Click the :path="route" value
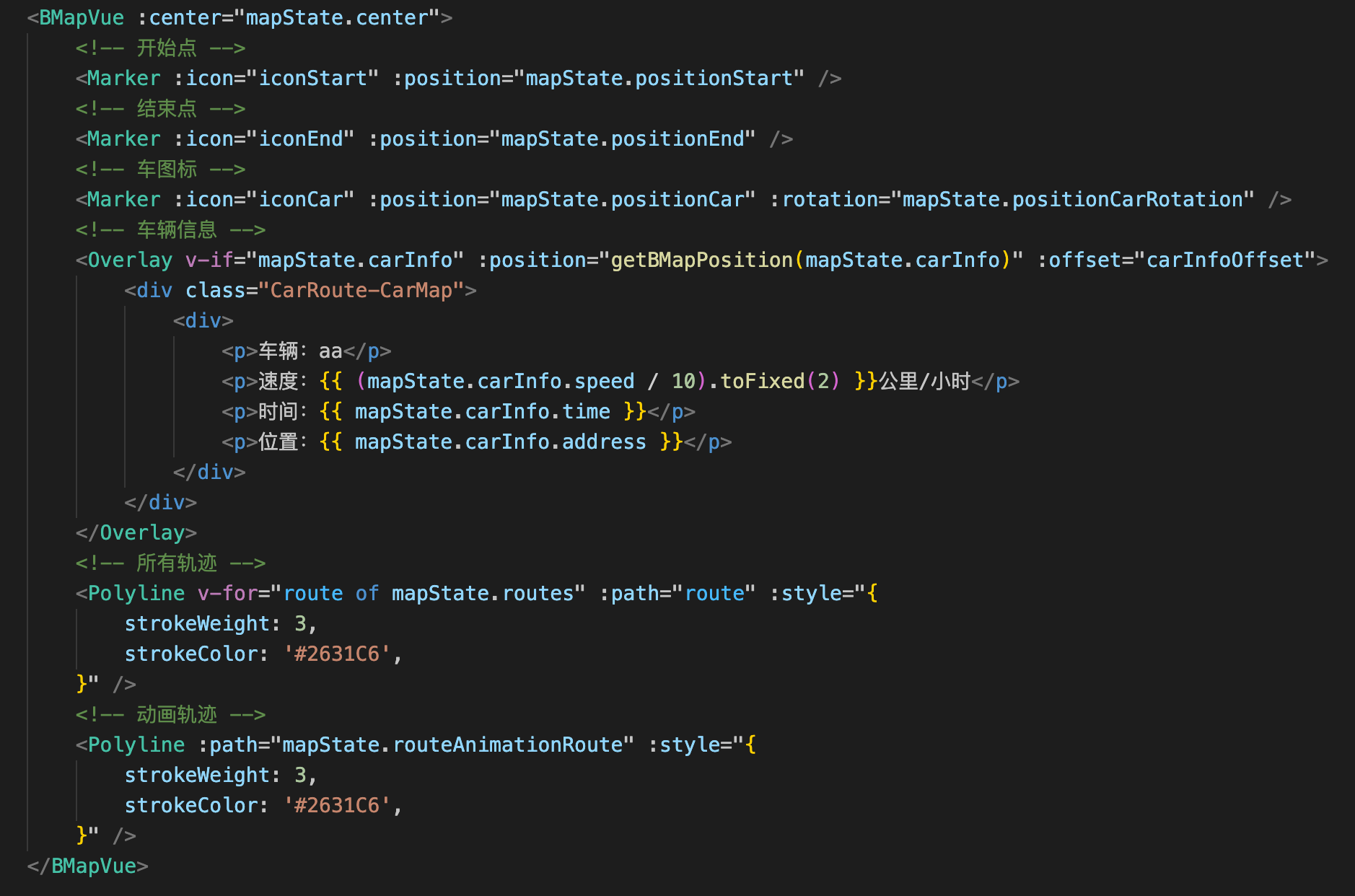Viewport: 1355px width, 896px height. (x=714, y=593)
